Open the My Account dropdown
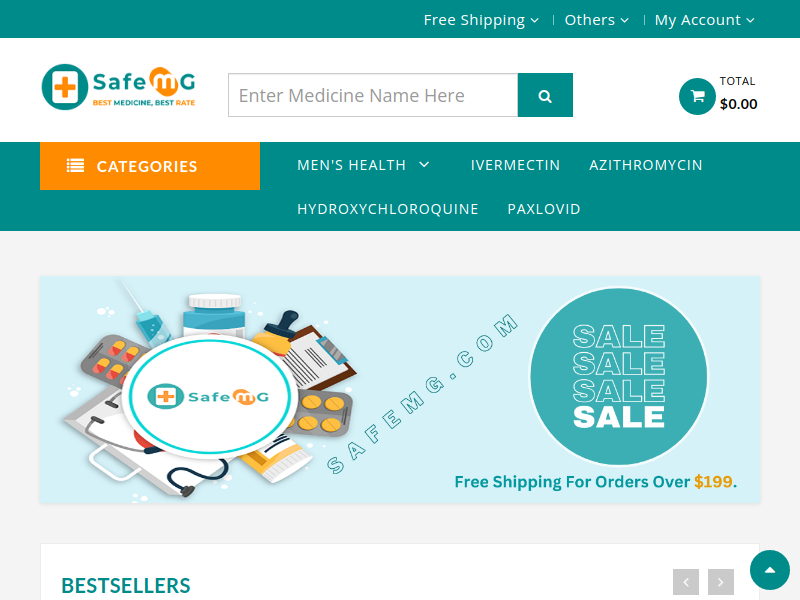800x600 pixels. pyautogui.click(x=705, y=20)
